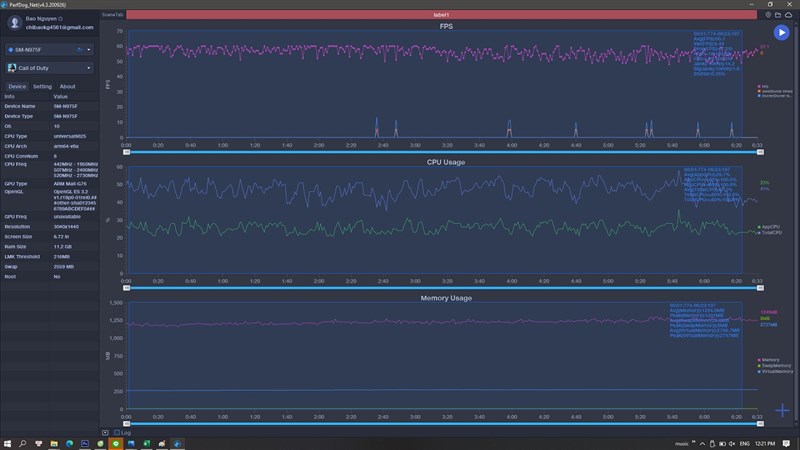Viewport: 800px width, 450px height.
Task: Click right handle of CPU Usage range slider
Action: tap(760, 288)
